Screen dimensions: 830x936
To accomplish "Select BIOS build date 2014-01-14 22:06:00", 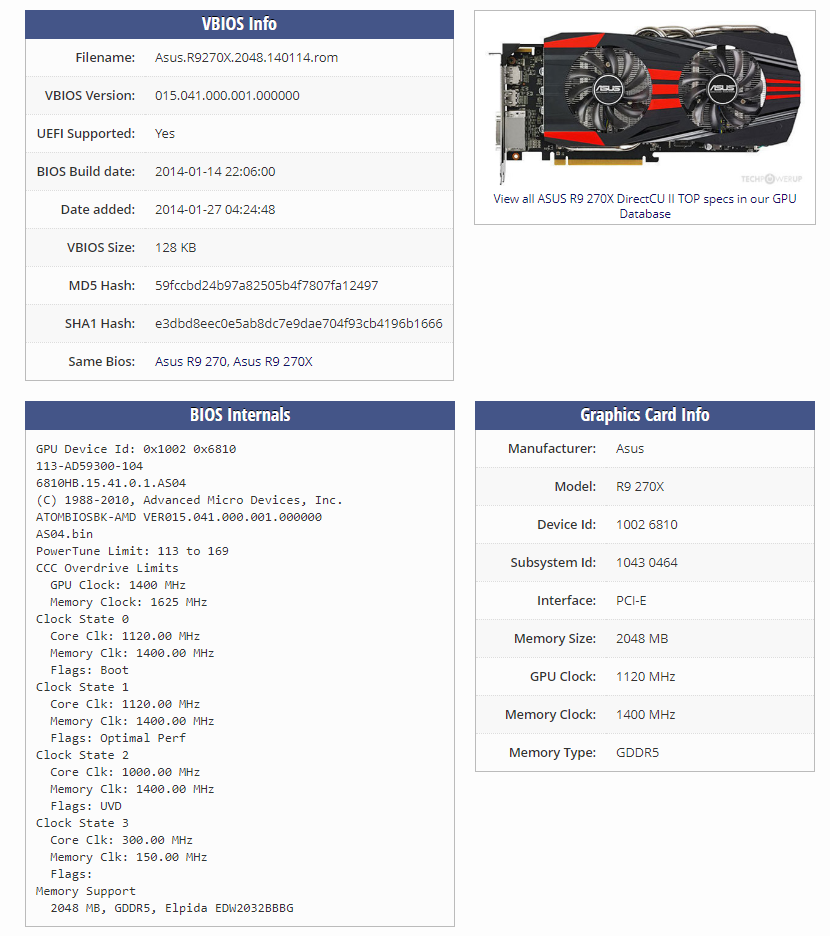I will coord(215,172).
